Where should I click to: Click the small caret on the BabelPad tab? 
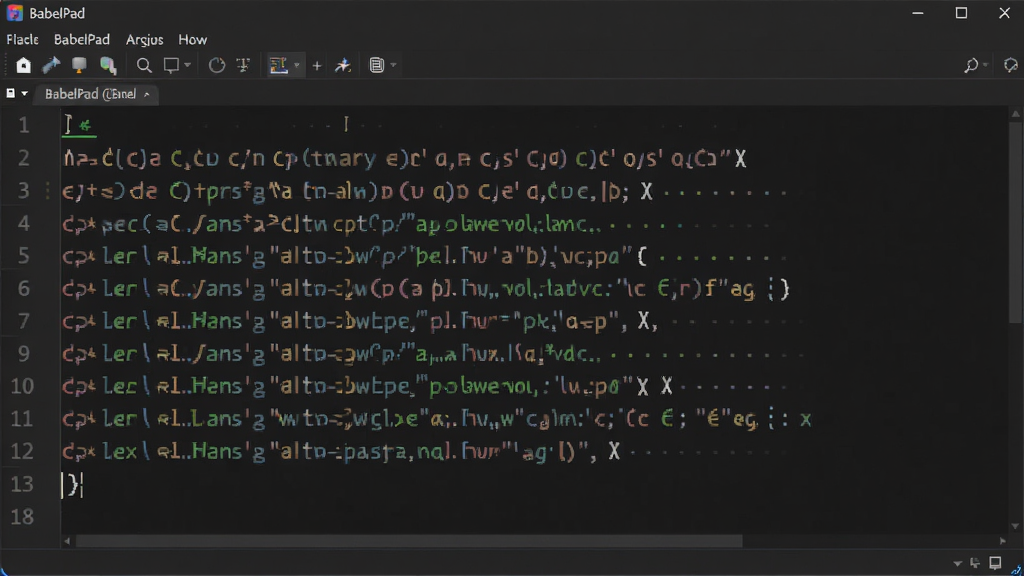[147, 95]
